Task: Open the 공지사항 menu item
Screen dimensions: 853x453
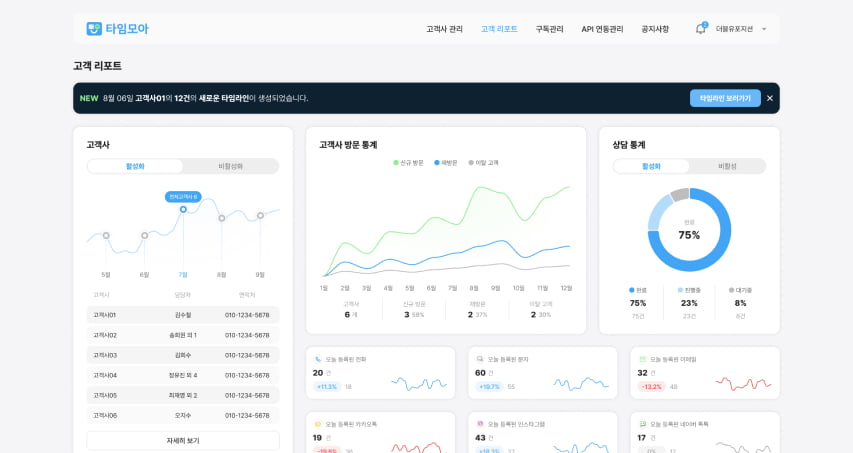Action: [x=655, y=29]
